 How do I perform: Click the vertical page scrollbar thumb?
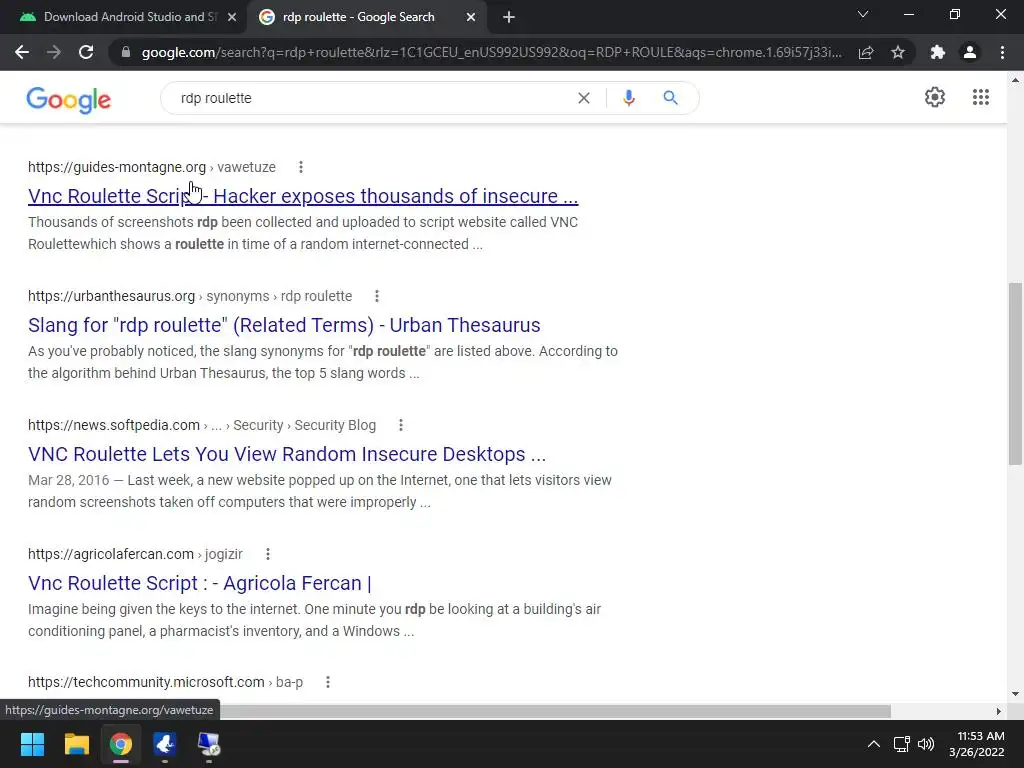[1015, 374]
